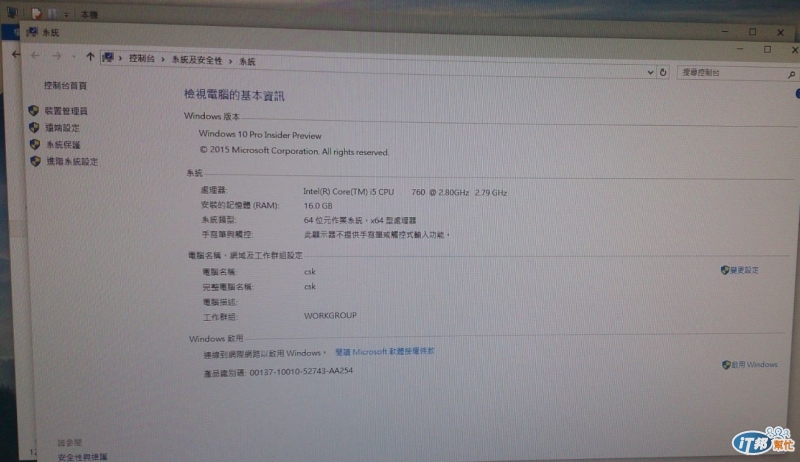The image size is (800, 462).
Task: Click product ID 00137-10010-52743-AA254
Action: 301,372
